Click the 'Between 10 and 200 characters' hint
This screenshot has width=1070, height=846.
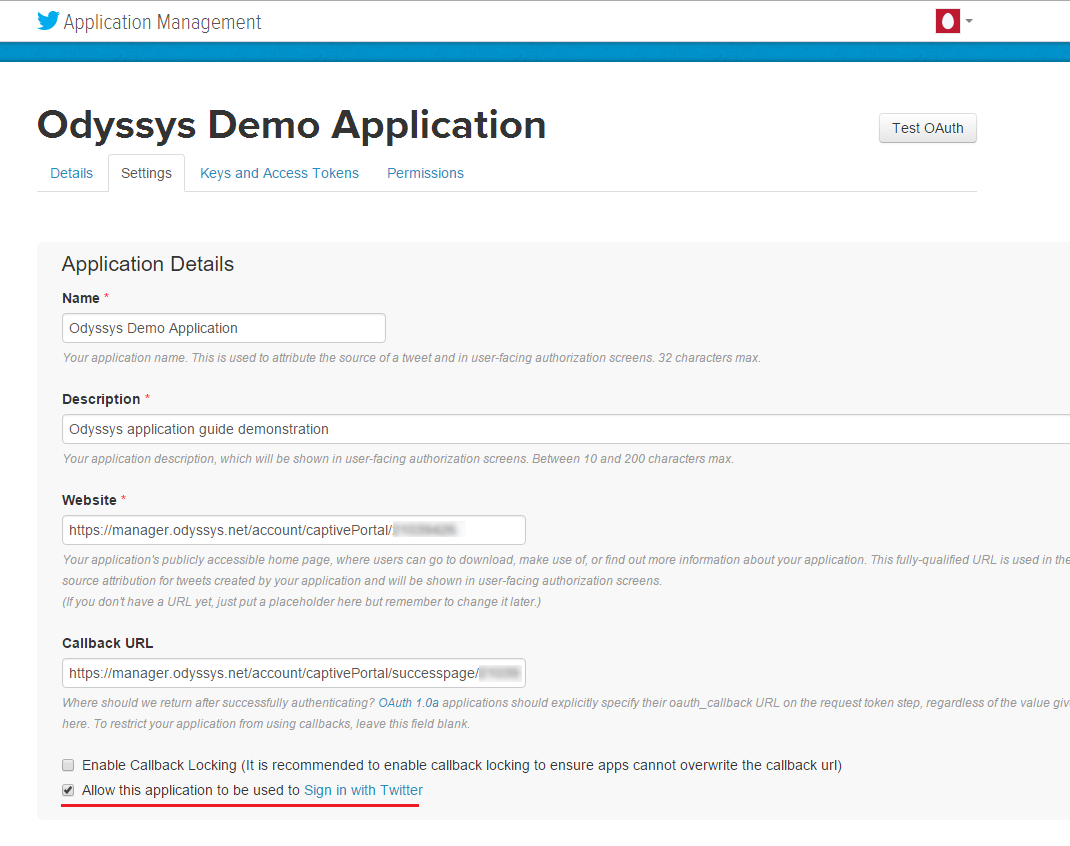tap(398, 458)
